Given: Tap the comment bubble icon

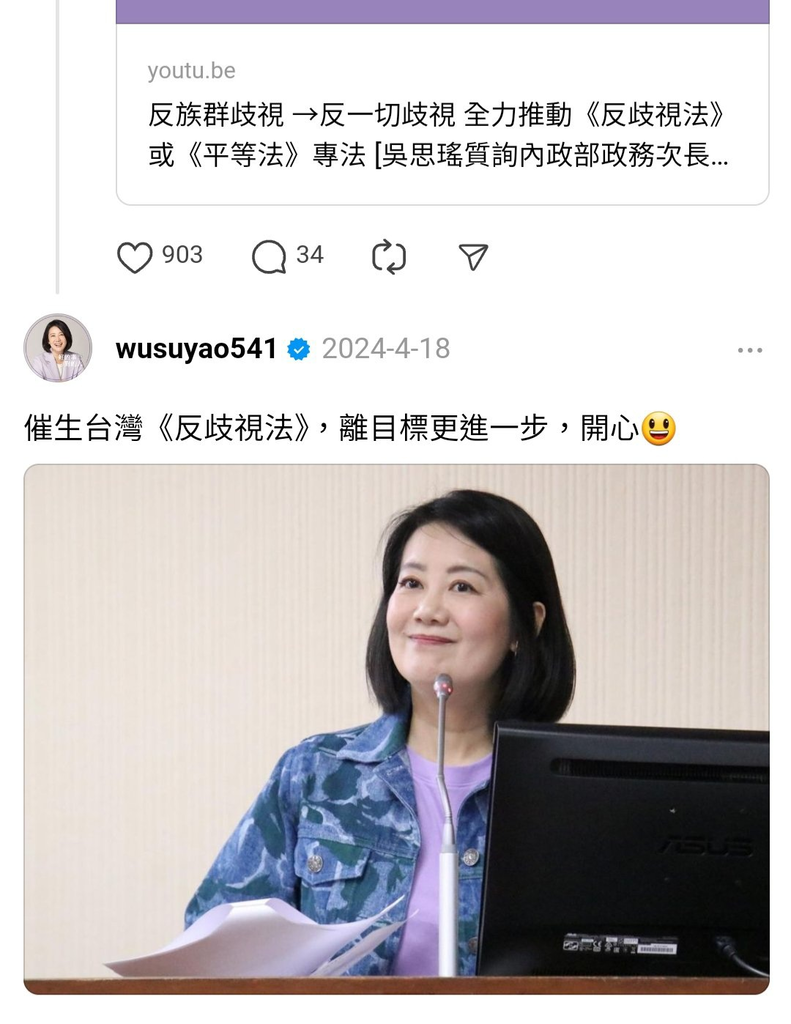Looking at the screenshot, I should [x=269, y=257].
